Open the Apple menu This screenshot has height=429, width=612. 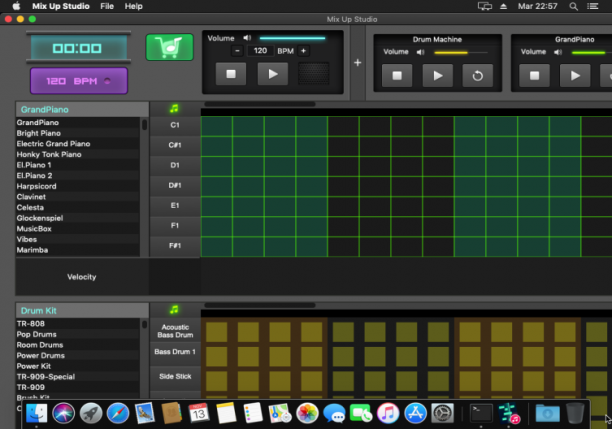point(16,6)
